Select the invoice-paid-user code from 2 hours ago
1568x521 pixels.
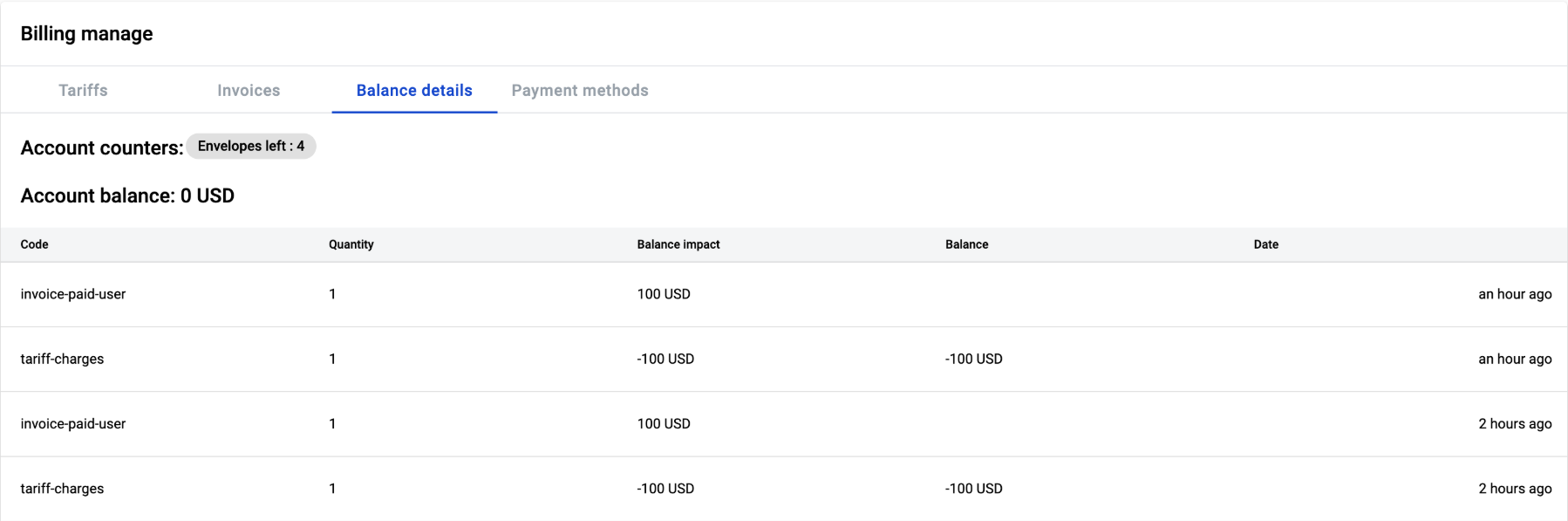73,423
